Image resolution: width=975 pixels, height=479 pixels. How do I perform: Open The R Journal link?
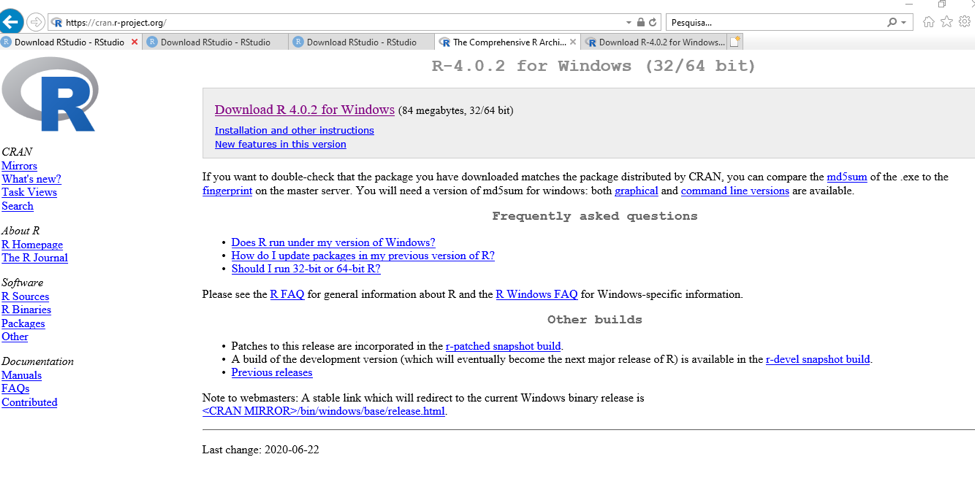coord(35,258)
